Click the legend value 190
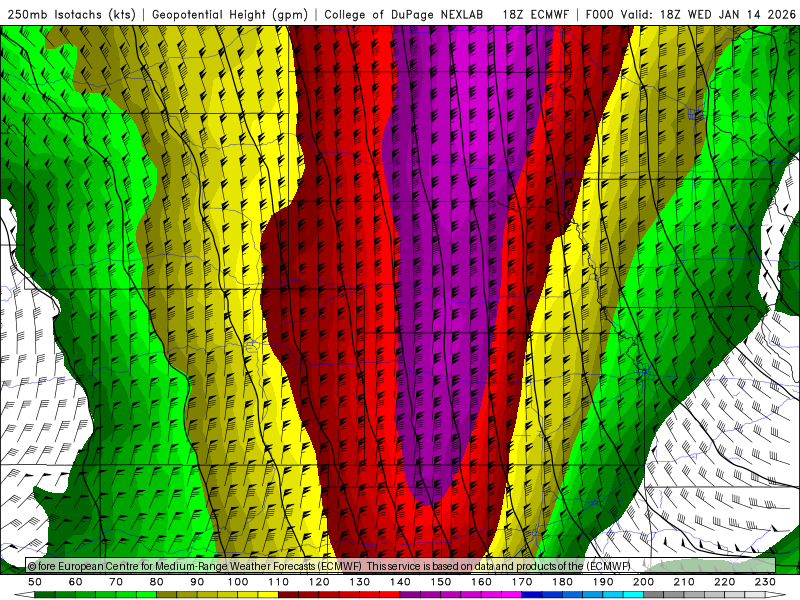 pyautogui.click(x=603, y=582)
